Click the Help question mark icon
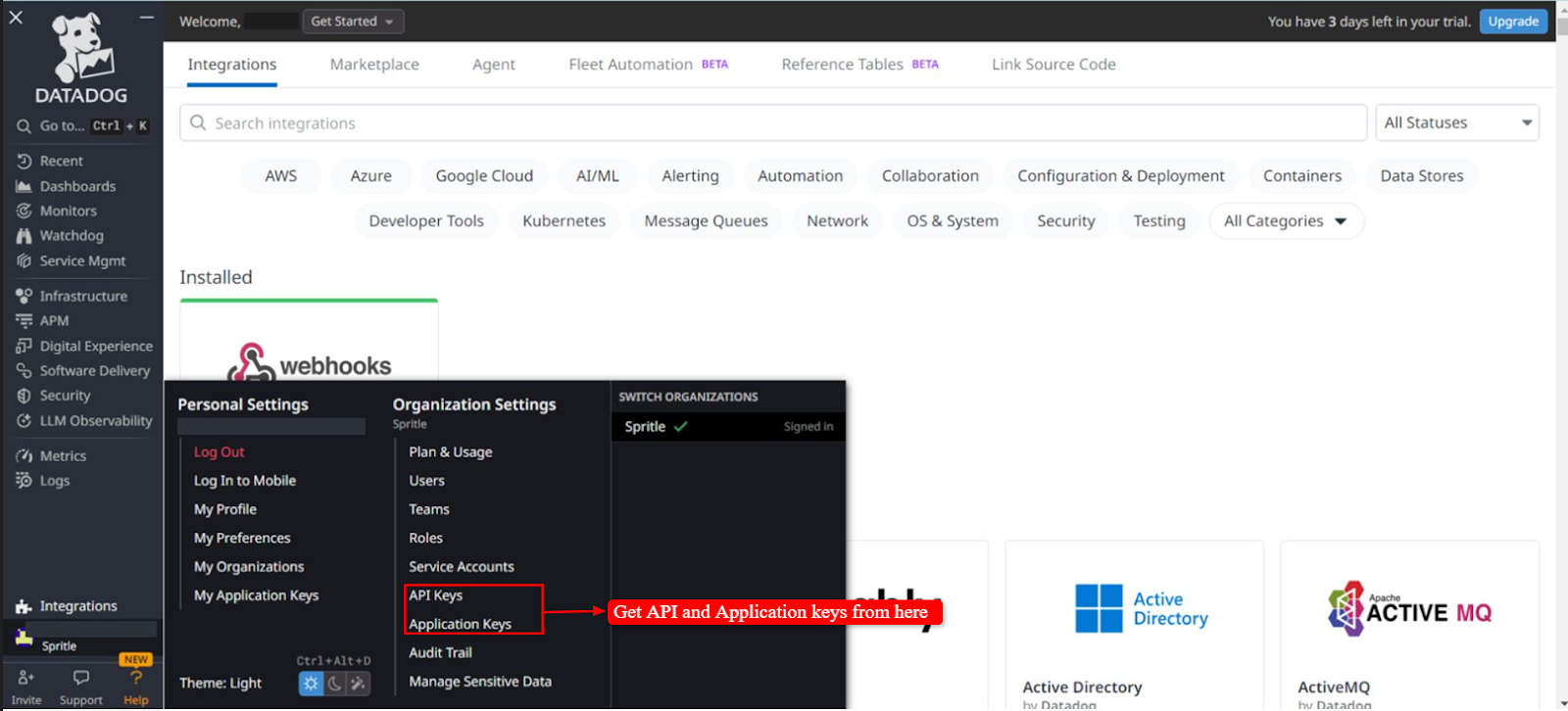The image size is (1568, 711). pos(136,678)
